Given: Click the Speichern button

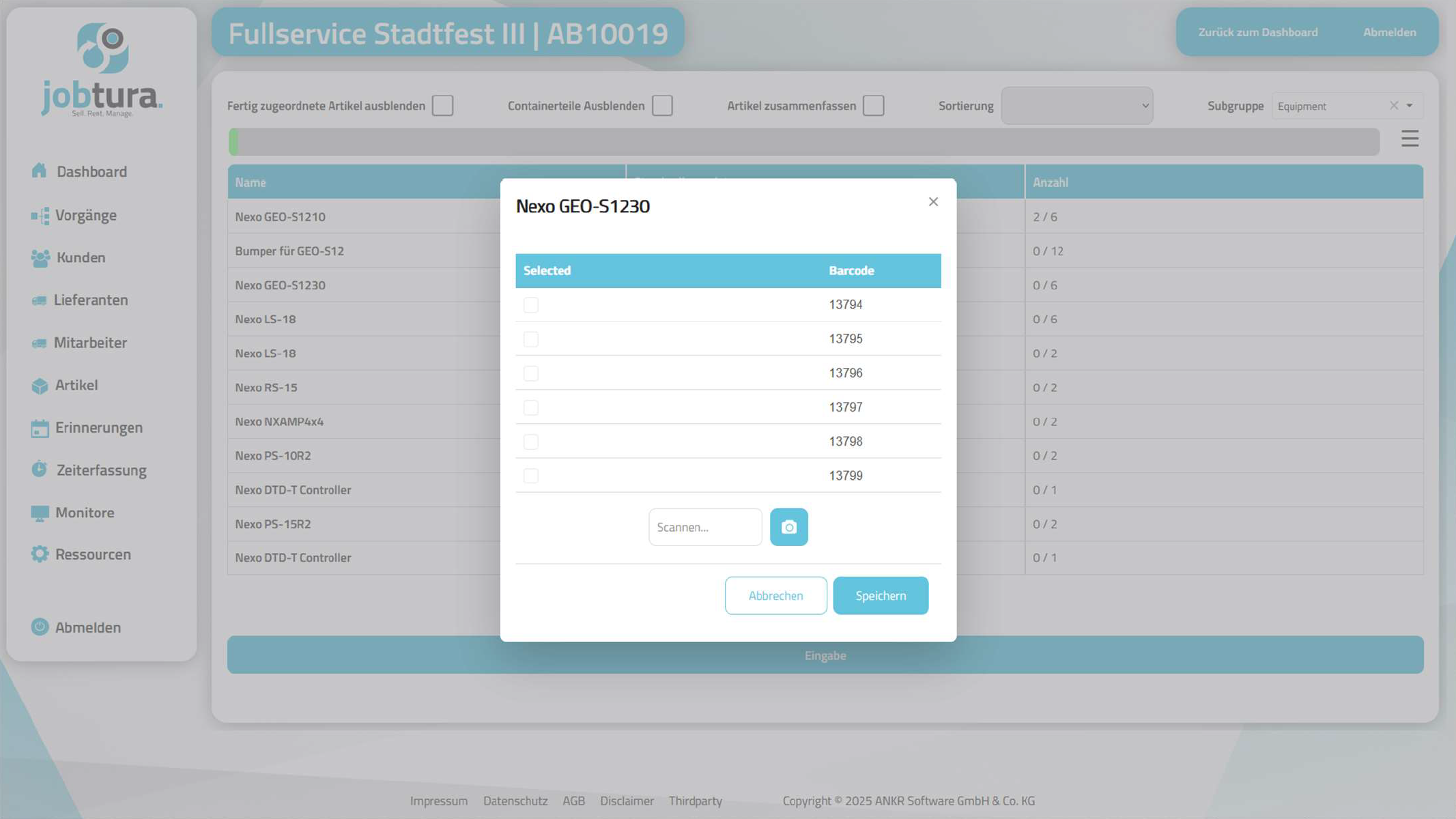Looking at the screenshot, I should point(880,596).
